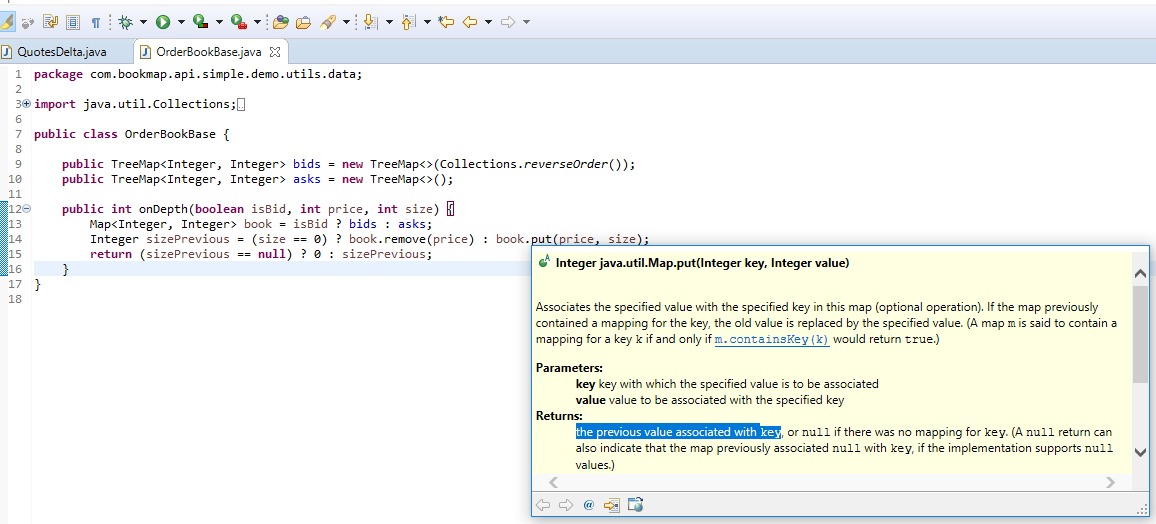The image size is (1156, 524).
Task: Open the attached Javadoc in browser
Action: pos(634,505)
